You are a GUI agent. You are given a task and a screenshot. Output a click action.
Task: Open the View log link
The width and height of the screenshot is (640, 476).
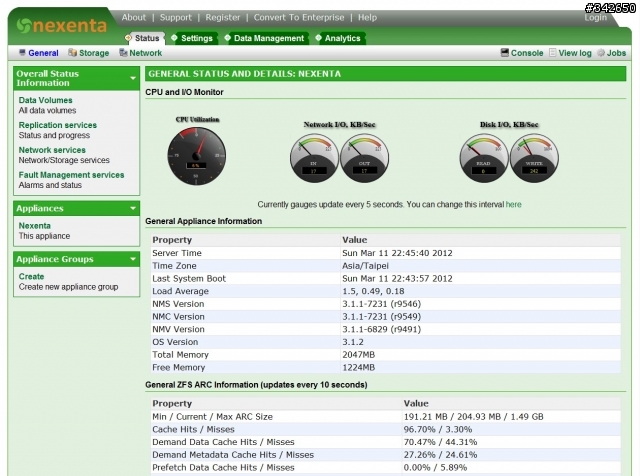[x=575, y=53]
